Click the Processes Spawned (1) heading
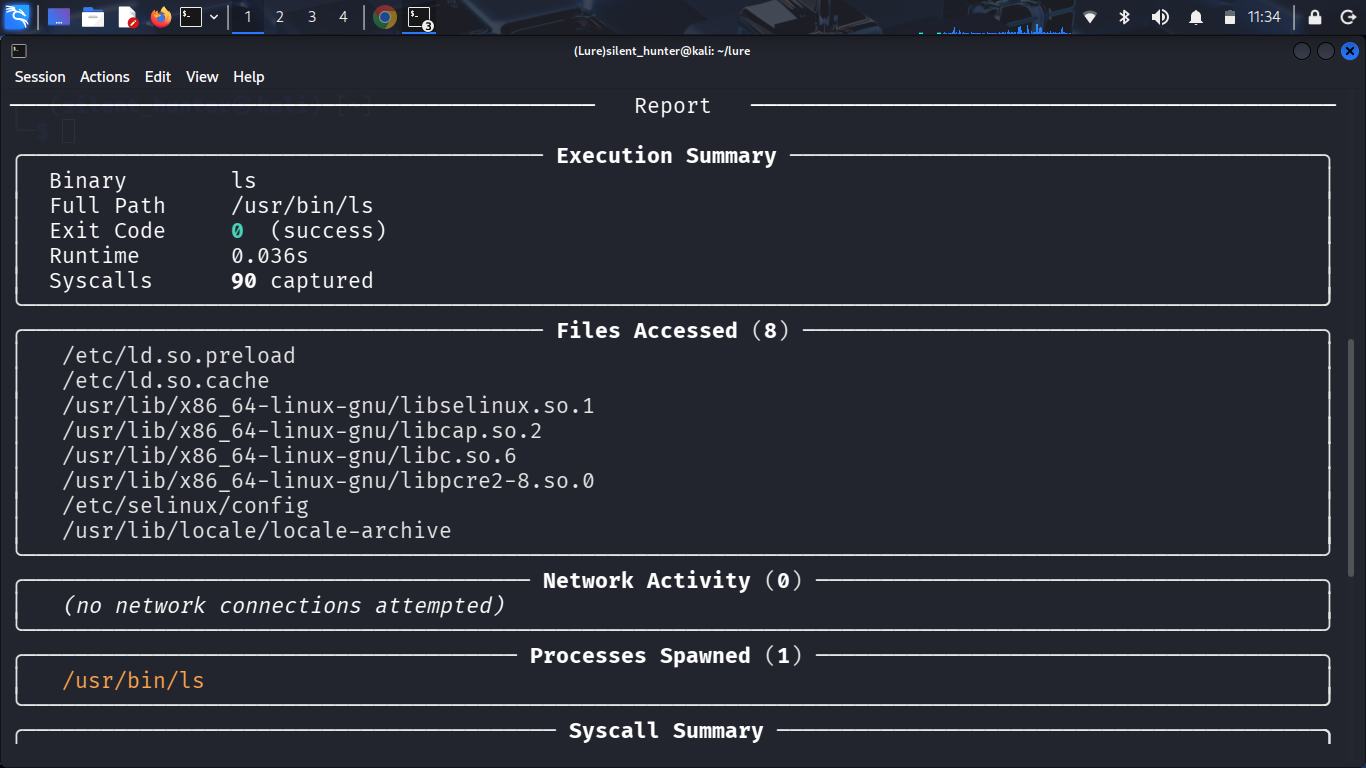 666,656
